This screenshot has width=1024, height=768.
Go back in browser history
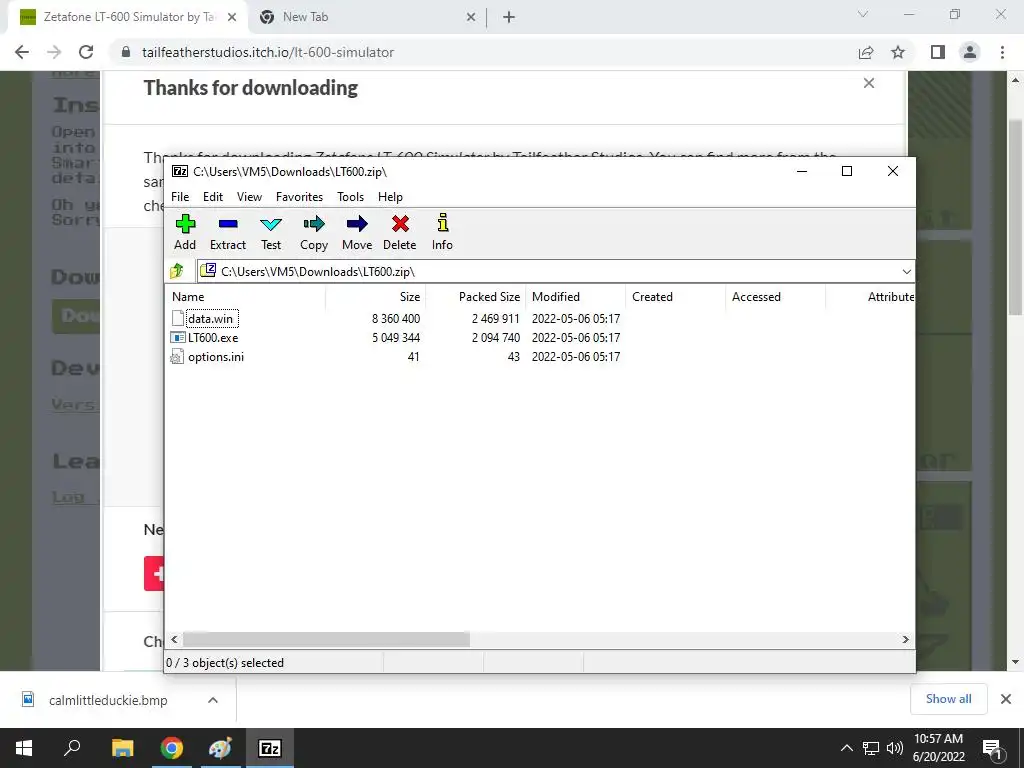coord(22,52)
